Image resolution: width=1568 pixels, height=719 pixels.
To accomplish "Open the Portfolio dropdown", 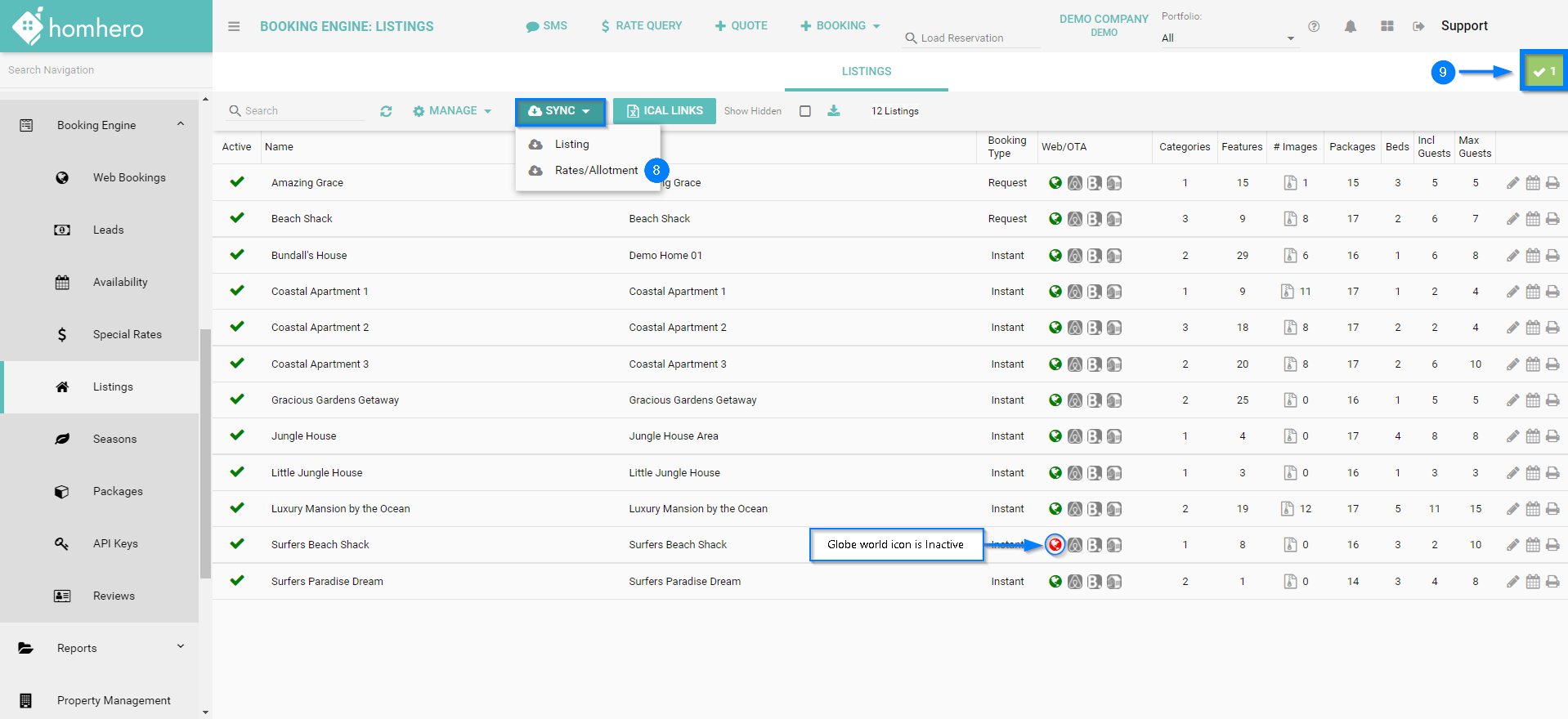I will [1227, 38].
